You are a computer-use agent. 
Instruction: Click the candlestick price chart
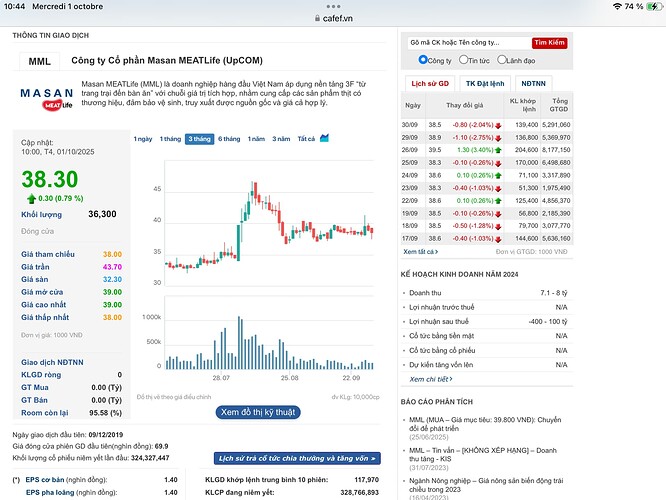[269, 223]
